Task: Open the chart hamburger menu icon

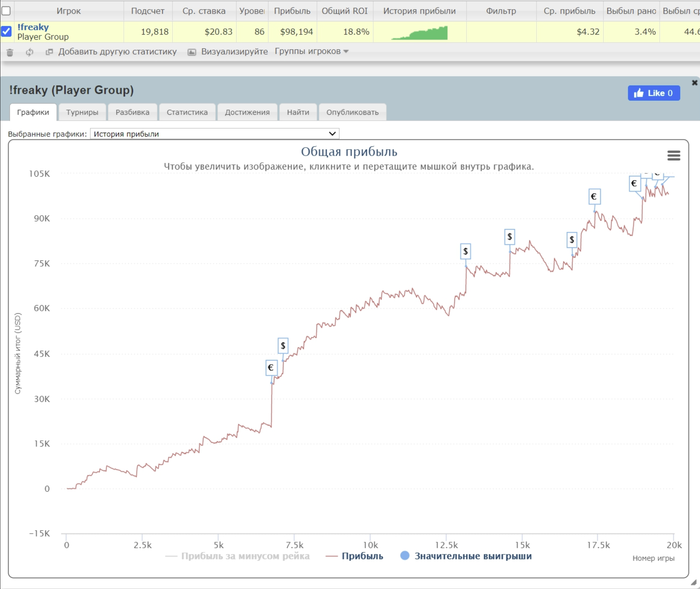Action: [x=674, y=155]
